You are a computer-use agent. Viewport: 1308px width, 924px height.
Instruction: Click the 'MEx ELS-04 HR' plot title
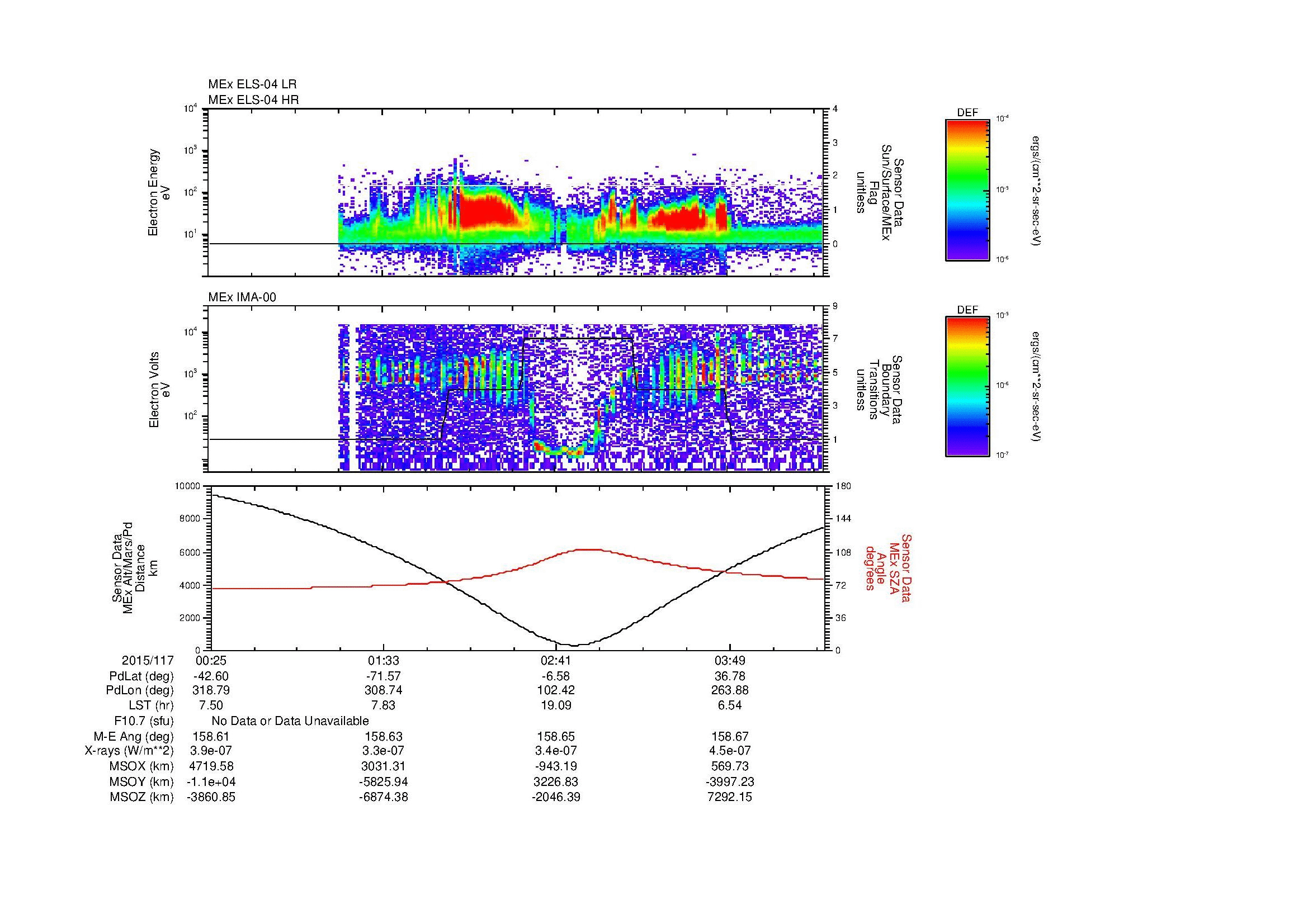(253, 100)
